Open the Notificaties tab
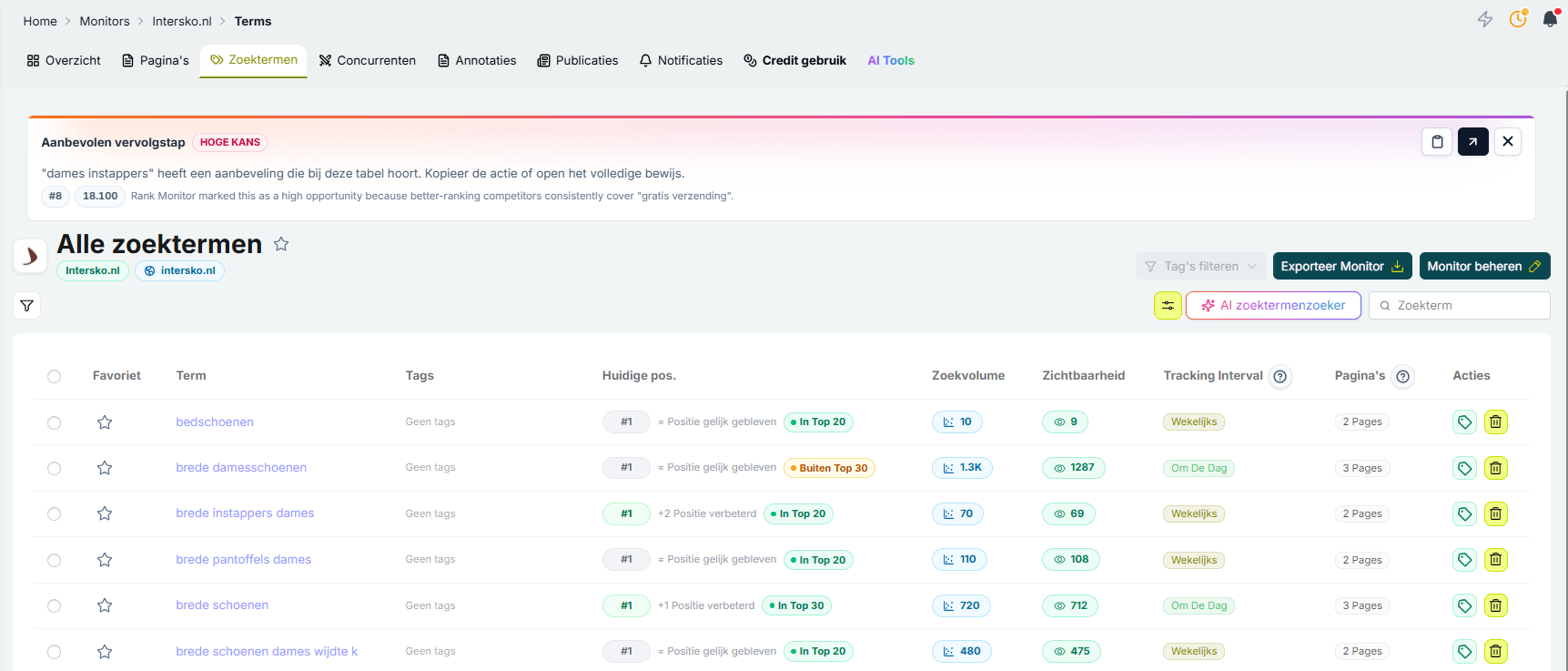The height and width of the screenshot is (671, 1568). point(681,60)
